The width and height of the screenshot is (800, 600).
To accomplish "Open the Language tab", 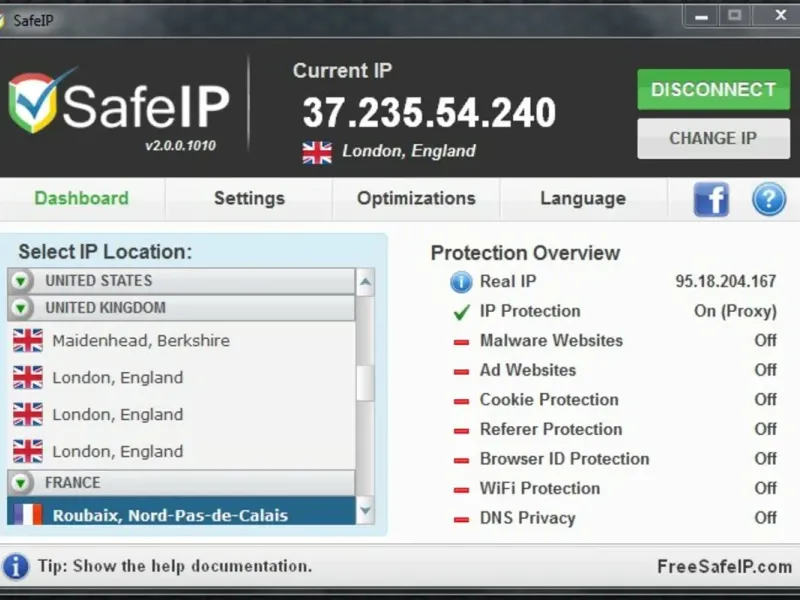I will point(583,198).
